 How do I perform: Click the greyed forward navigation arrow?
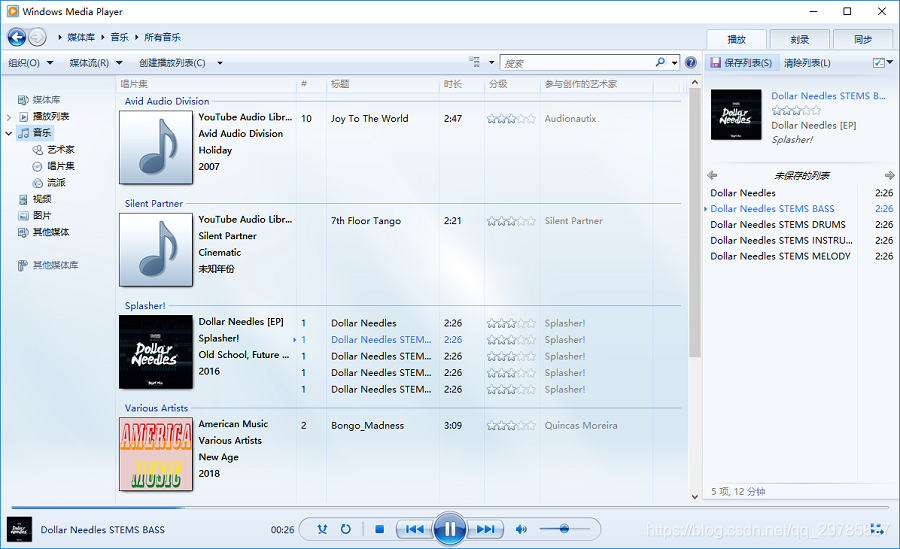(x=37, y=37)
